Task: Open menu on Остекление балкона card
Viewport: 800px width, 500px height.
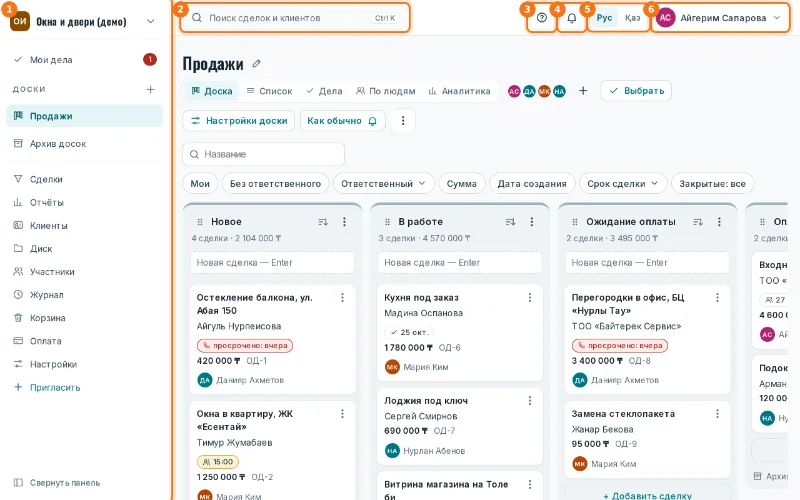Action: click(342, 297)
